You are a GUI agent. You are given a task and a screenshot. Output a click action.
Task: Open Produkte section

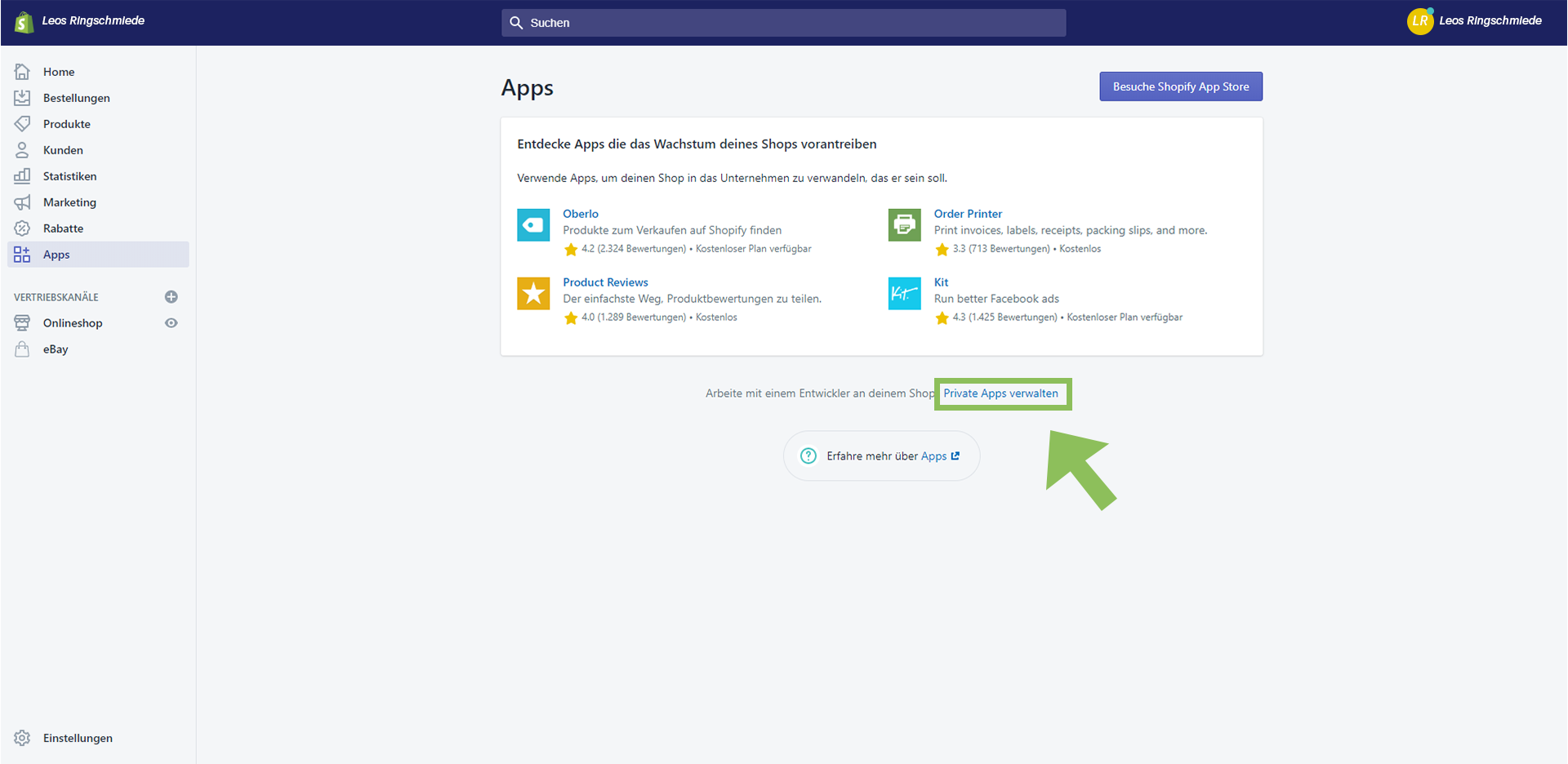[x=67, y=124]
